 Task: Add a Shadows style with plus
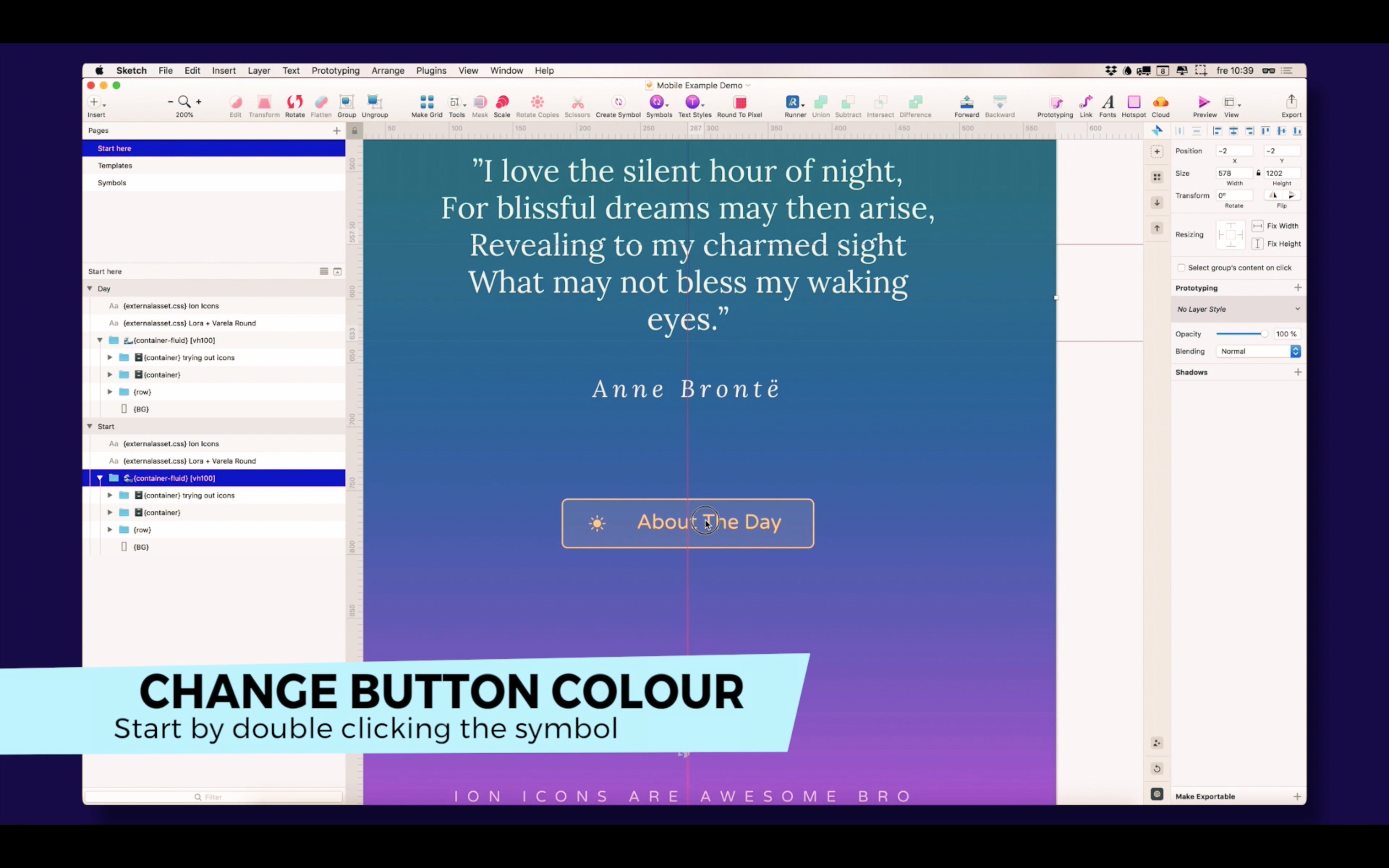[1297, 372]
